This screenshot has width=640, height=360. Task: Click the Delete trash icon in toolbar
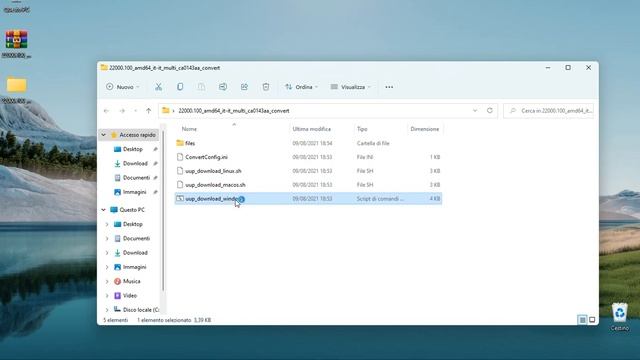click(266, 87)
